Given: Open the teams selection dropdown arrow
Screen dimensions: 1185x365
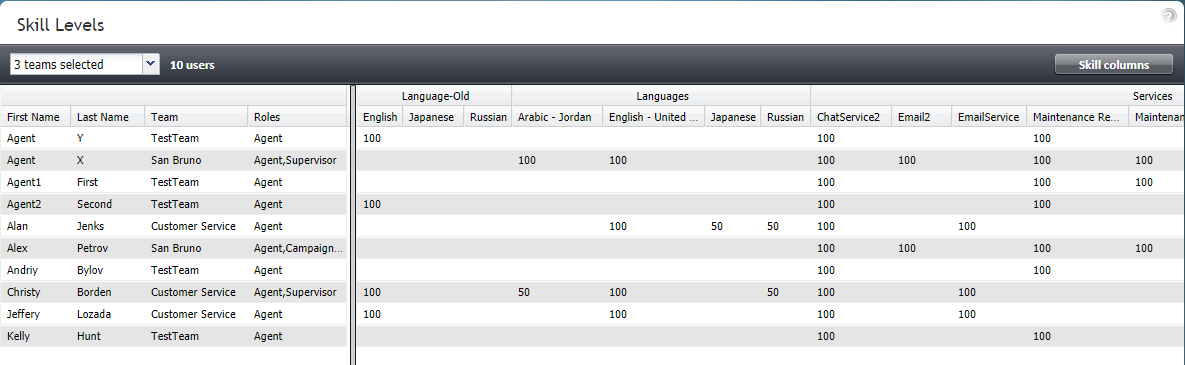Looking at the screenshot, I should (x=150, y=64).
